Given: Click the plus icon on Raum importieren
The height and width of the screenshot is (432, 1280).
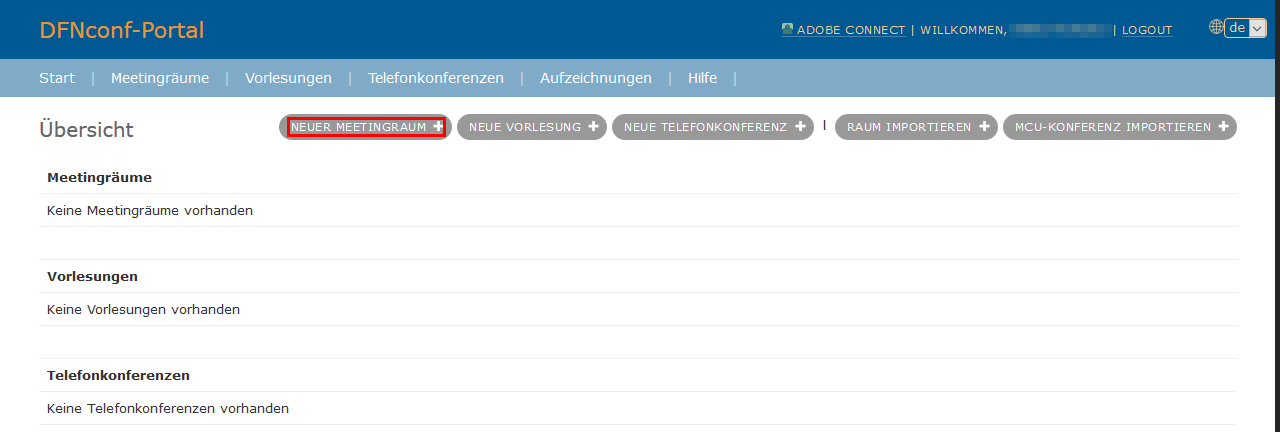Looking at the screenshot, I should 984,127.
